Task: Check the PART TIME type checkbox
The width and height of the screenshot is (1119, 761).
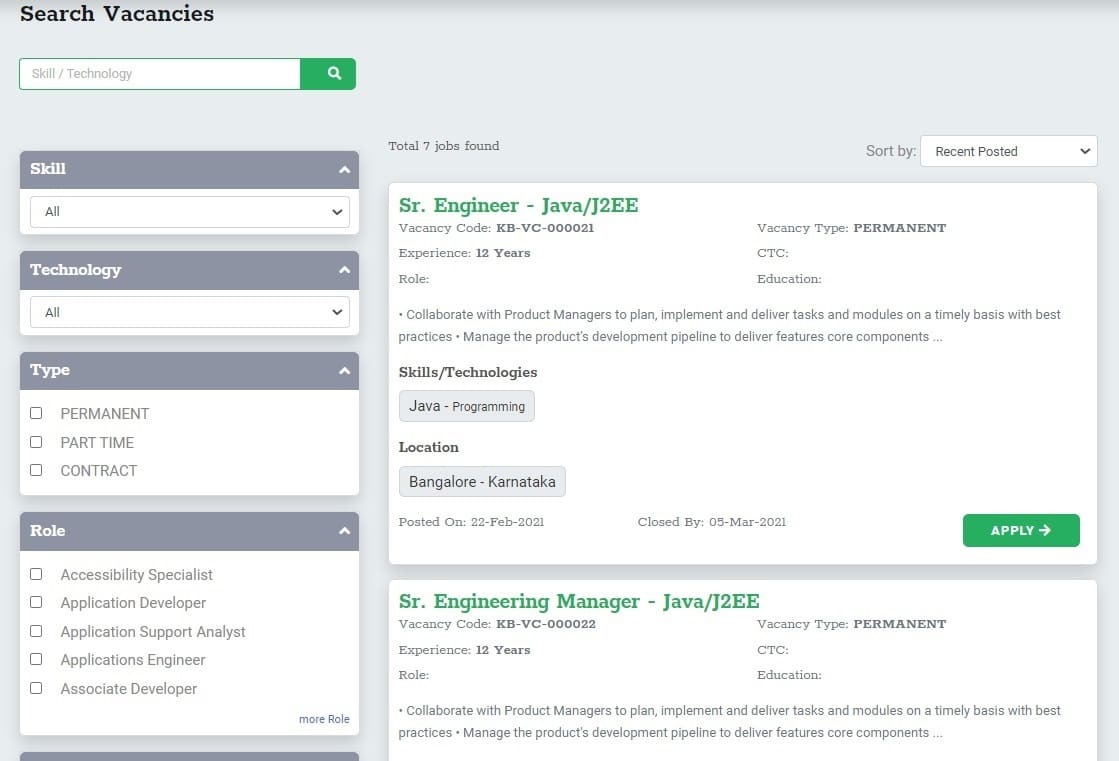Action: pyautogui.click(x=36, y=442)
